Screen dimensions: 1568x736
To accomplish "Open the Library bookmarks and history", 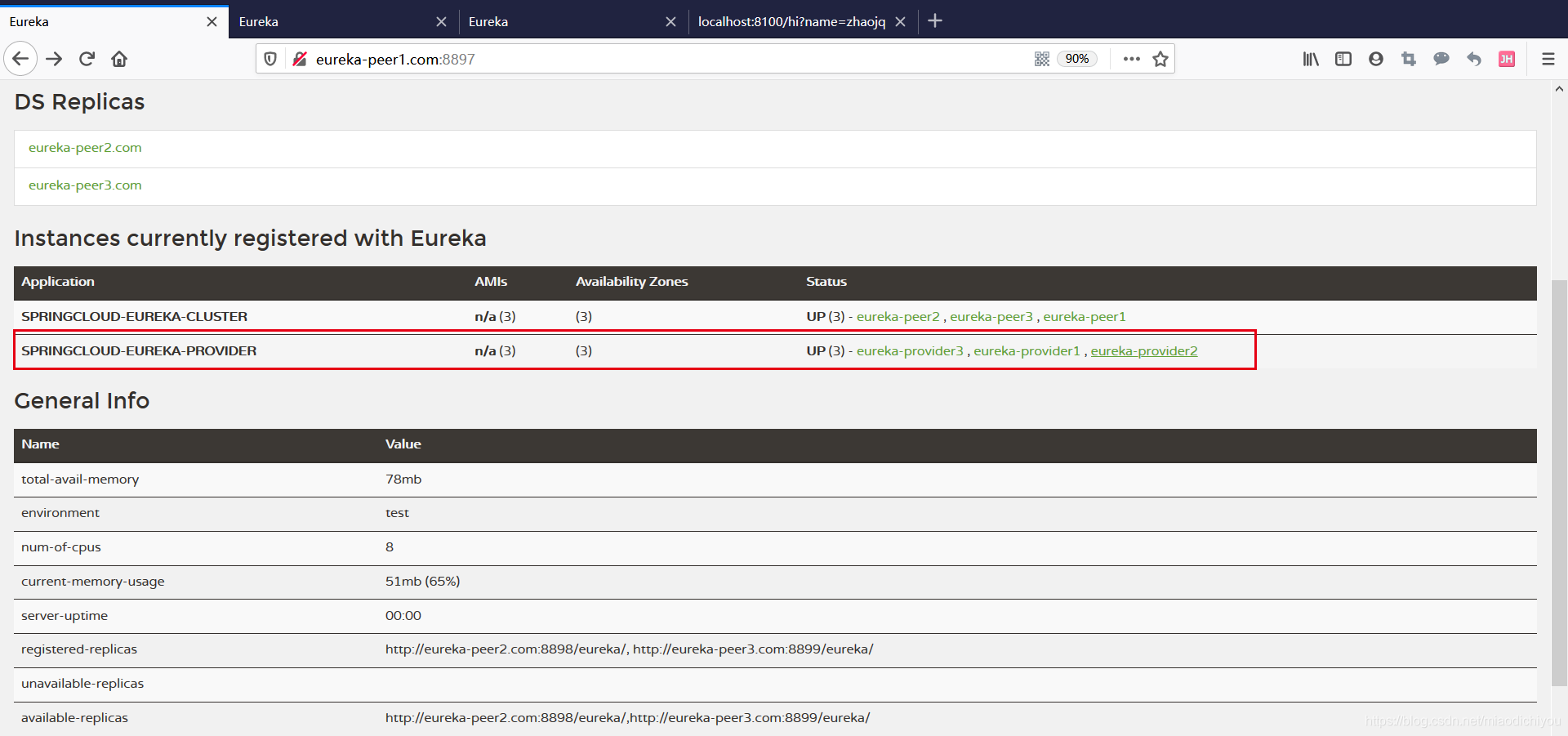I will coord(1311,59).
